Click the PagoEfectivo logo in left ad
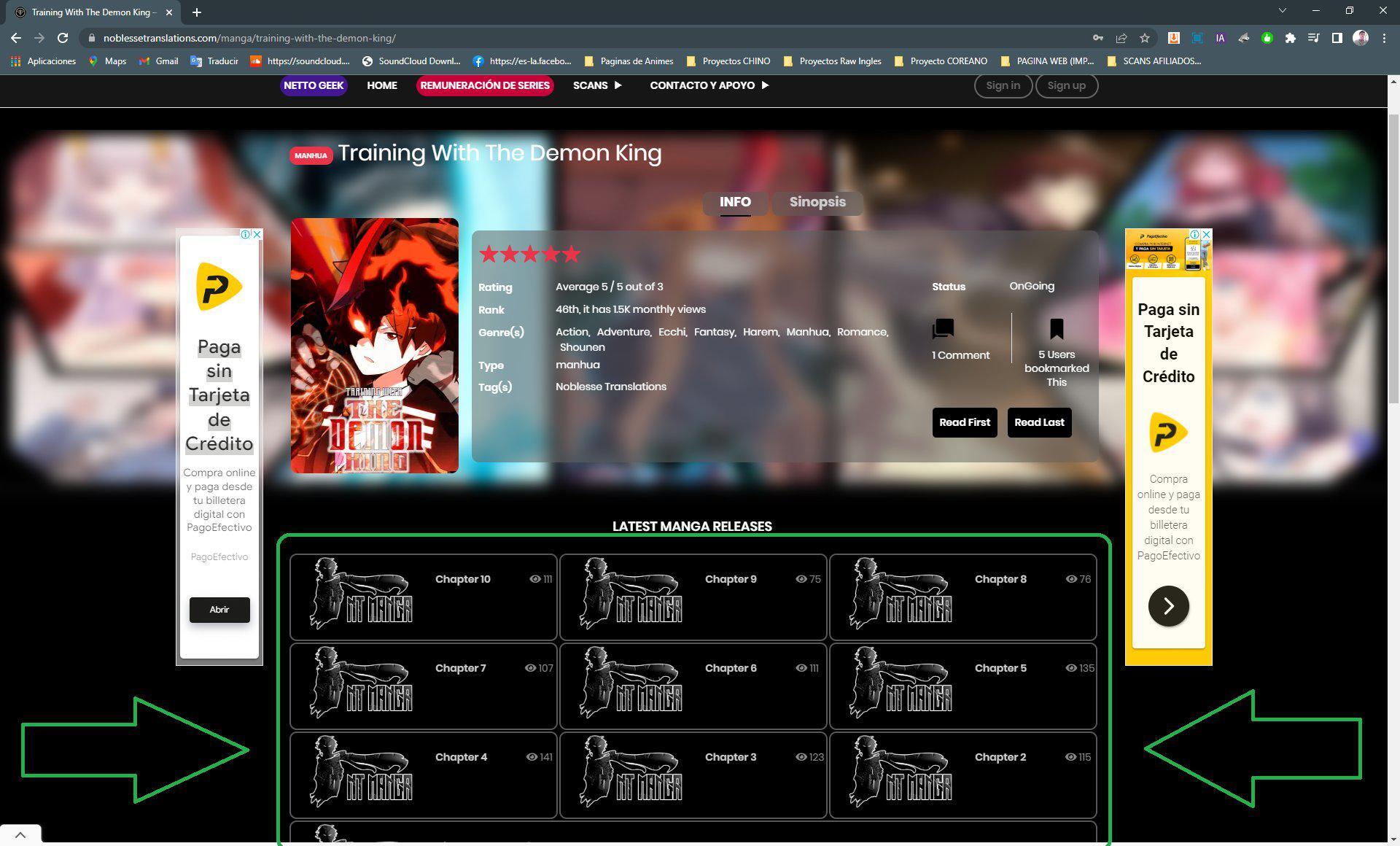This screenshot has height=846, width=1400. click(x=219, y=287)
